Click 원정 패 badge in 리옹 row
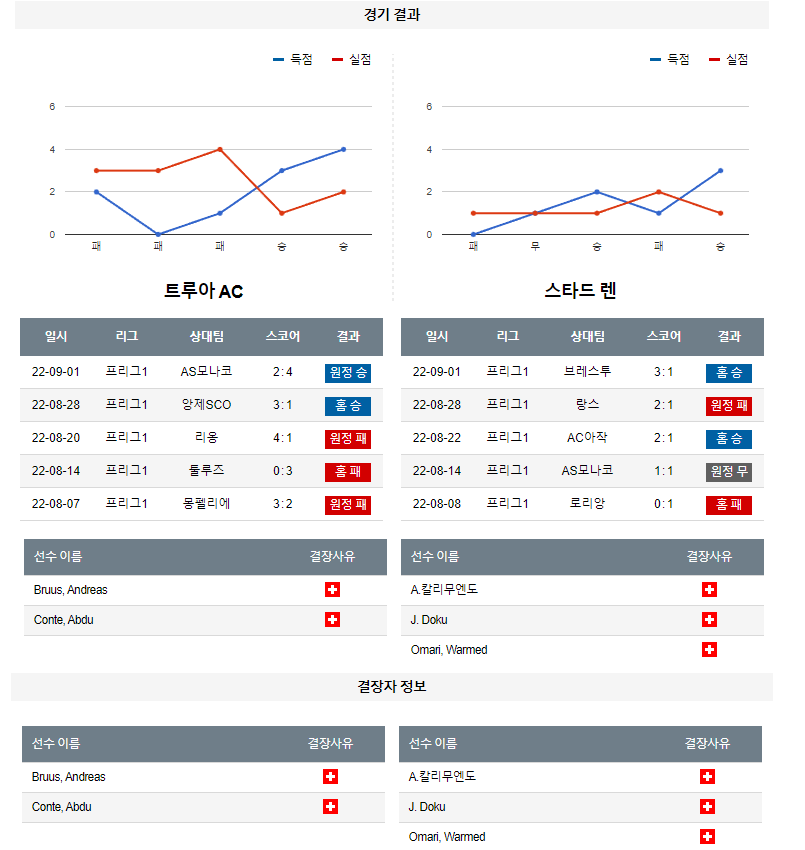Viewport: 805px width, 850px height. coord(348,439)
